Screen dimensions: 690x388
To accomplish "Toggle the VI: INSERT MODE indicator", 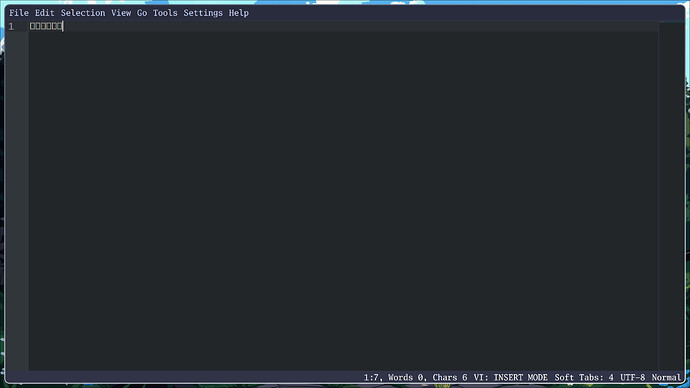I will 510,377.
